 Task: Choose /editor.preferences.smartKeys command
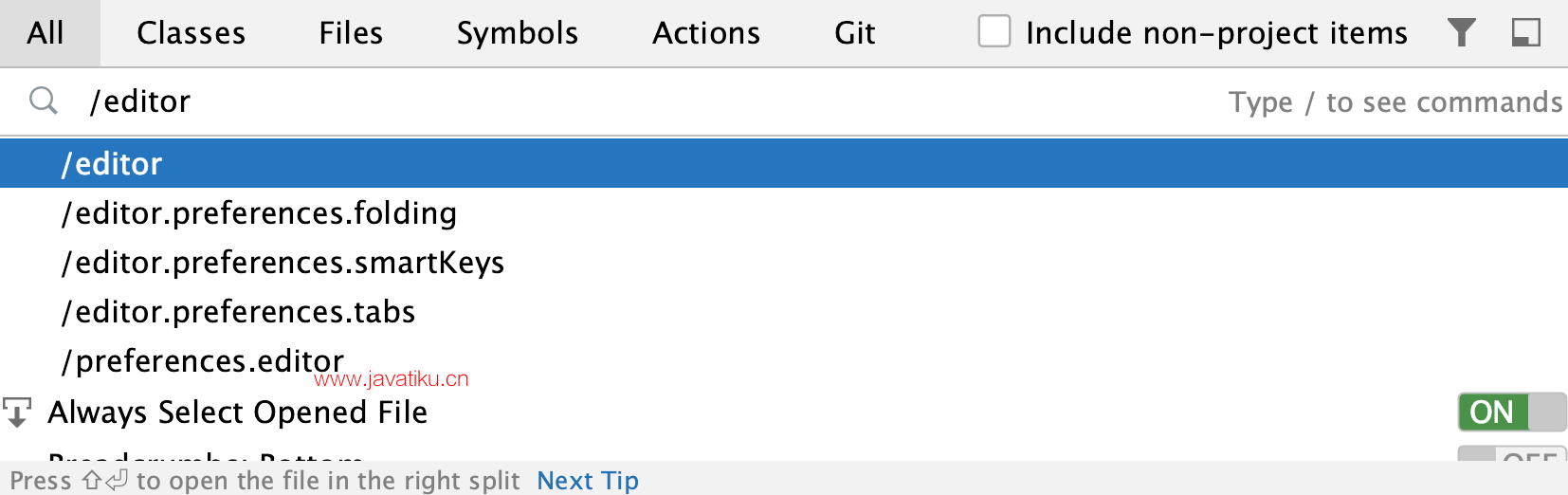click(x=784, y=262)
